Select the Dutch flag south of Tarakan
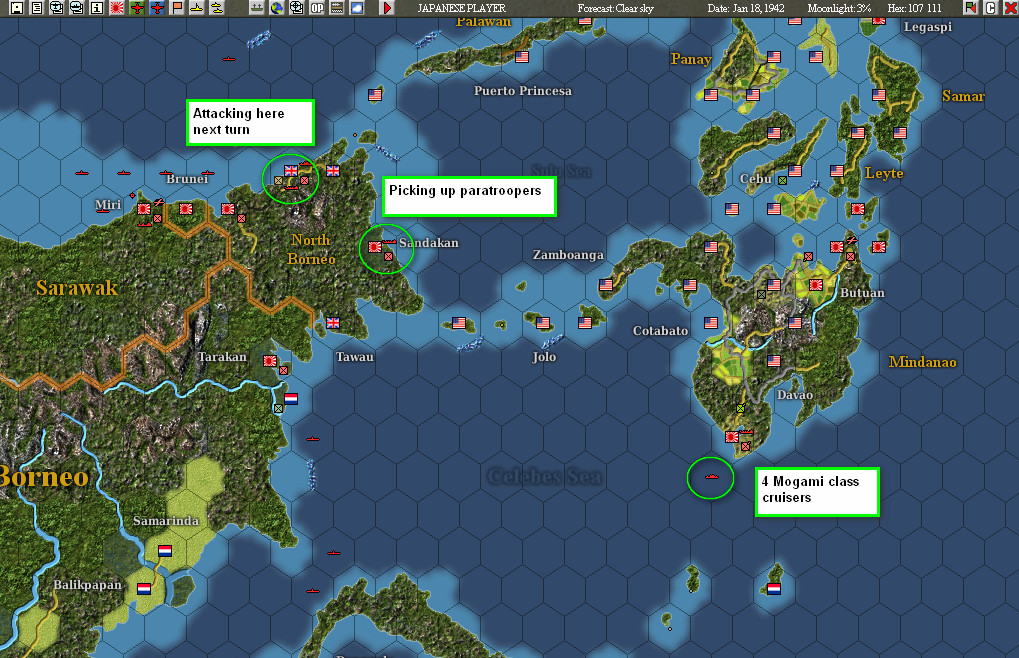The width and height of the screenshot is (1019, 658). (x=291, y=399)
